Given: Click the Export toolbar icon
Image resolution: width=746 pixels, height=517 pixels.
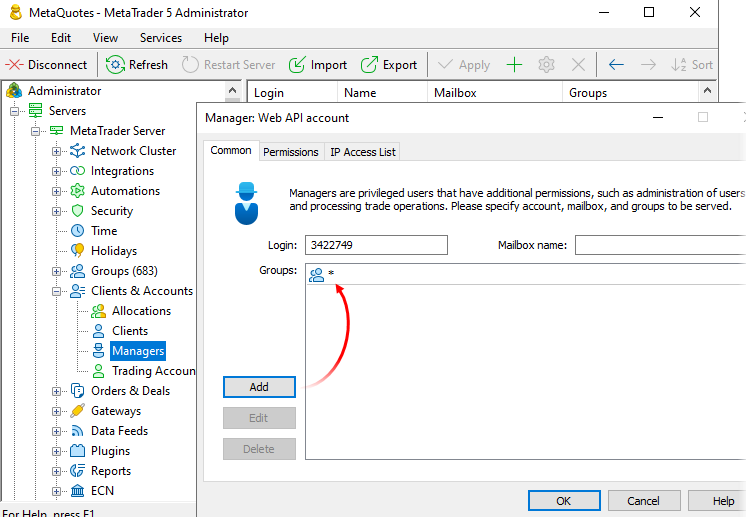Looking at the screenshot, I should tap(369, 65).
